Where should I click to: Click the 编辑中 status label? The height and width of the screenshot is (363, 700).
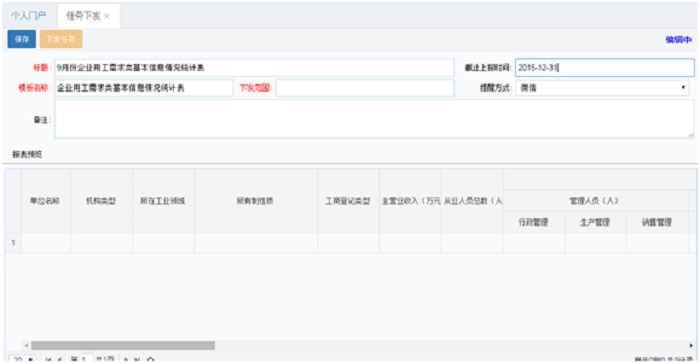[x=679, y=39]
